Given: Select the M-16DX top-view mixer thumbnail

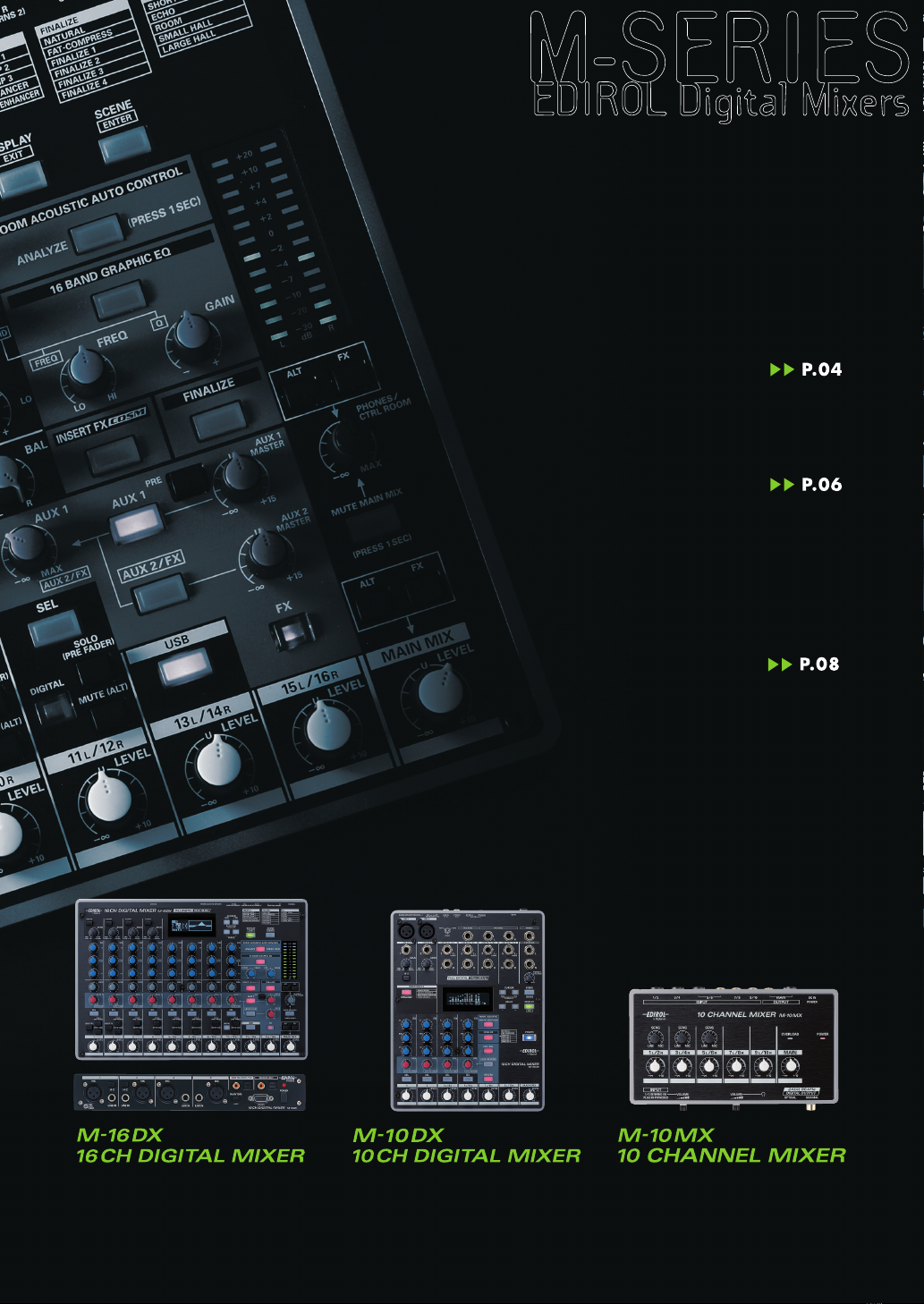Looking at the screenshot, I should [x=191, y=979].
